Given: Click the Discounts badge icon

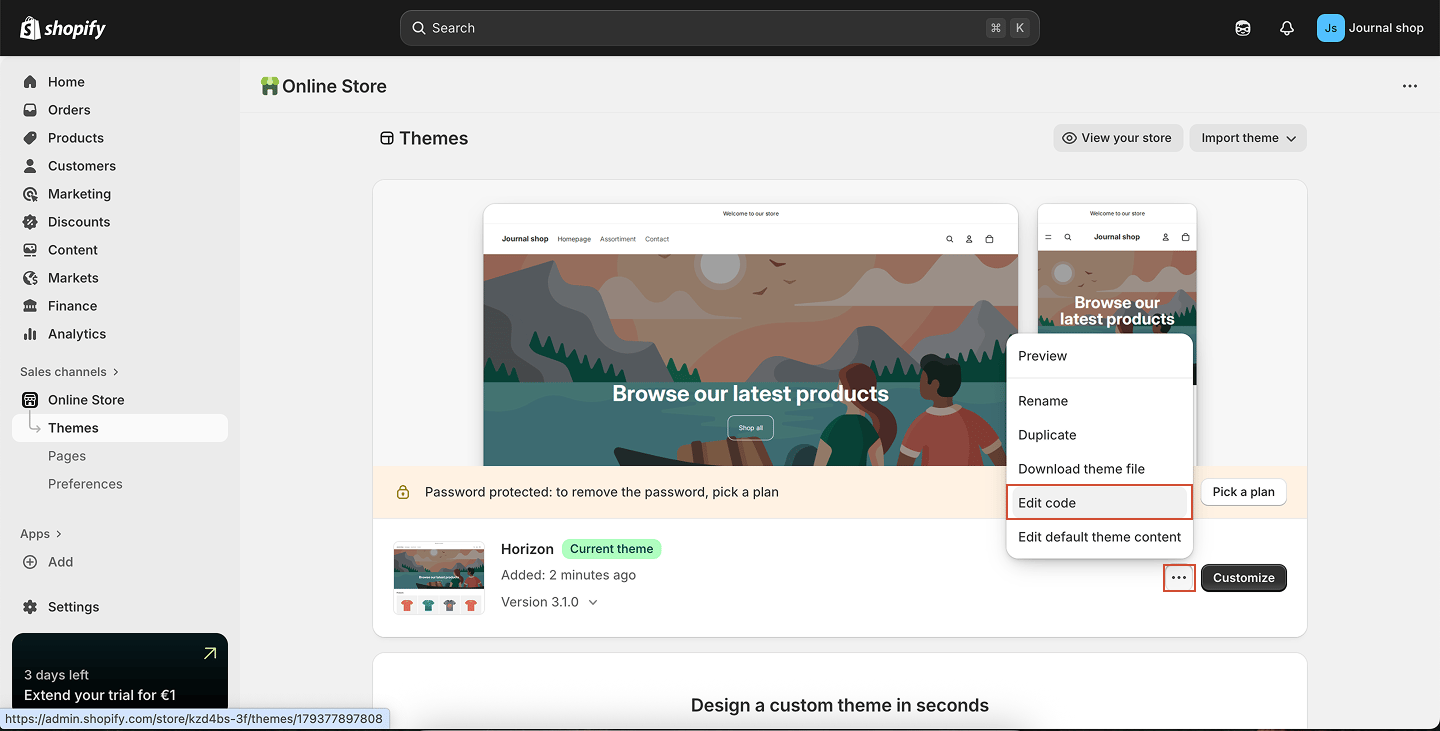Looking at the screenshot, I should click(30, 222).
